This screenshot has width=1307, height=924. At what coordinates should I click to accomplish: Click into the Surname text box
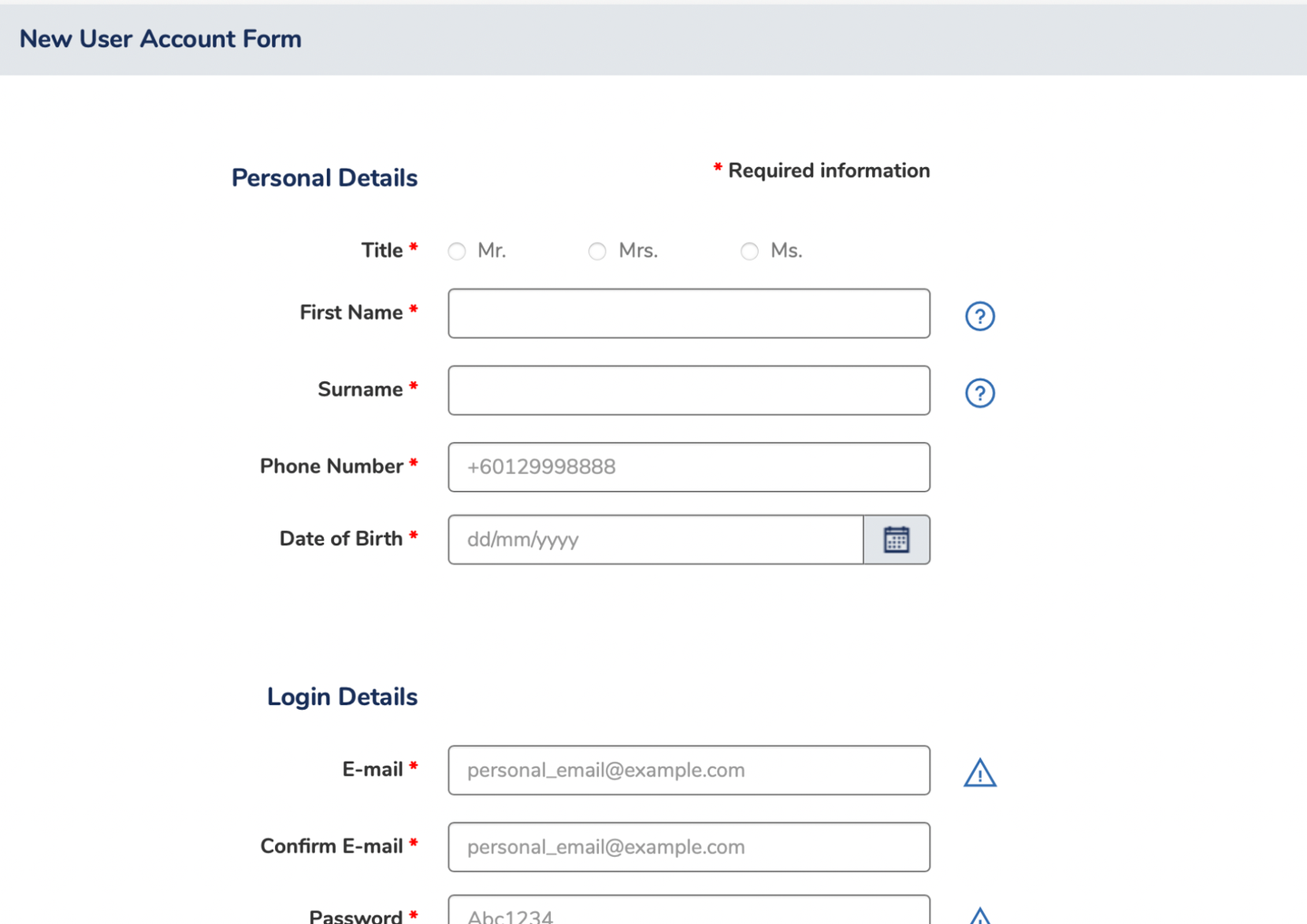(x=688, y=390)
